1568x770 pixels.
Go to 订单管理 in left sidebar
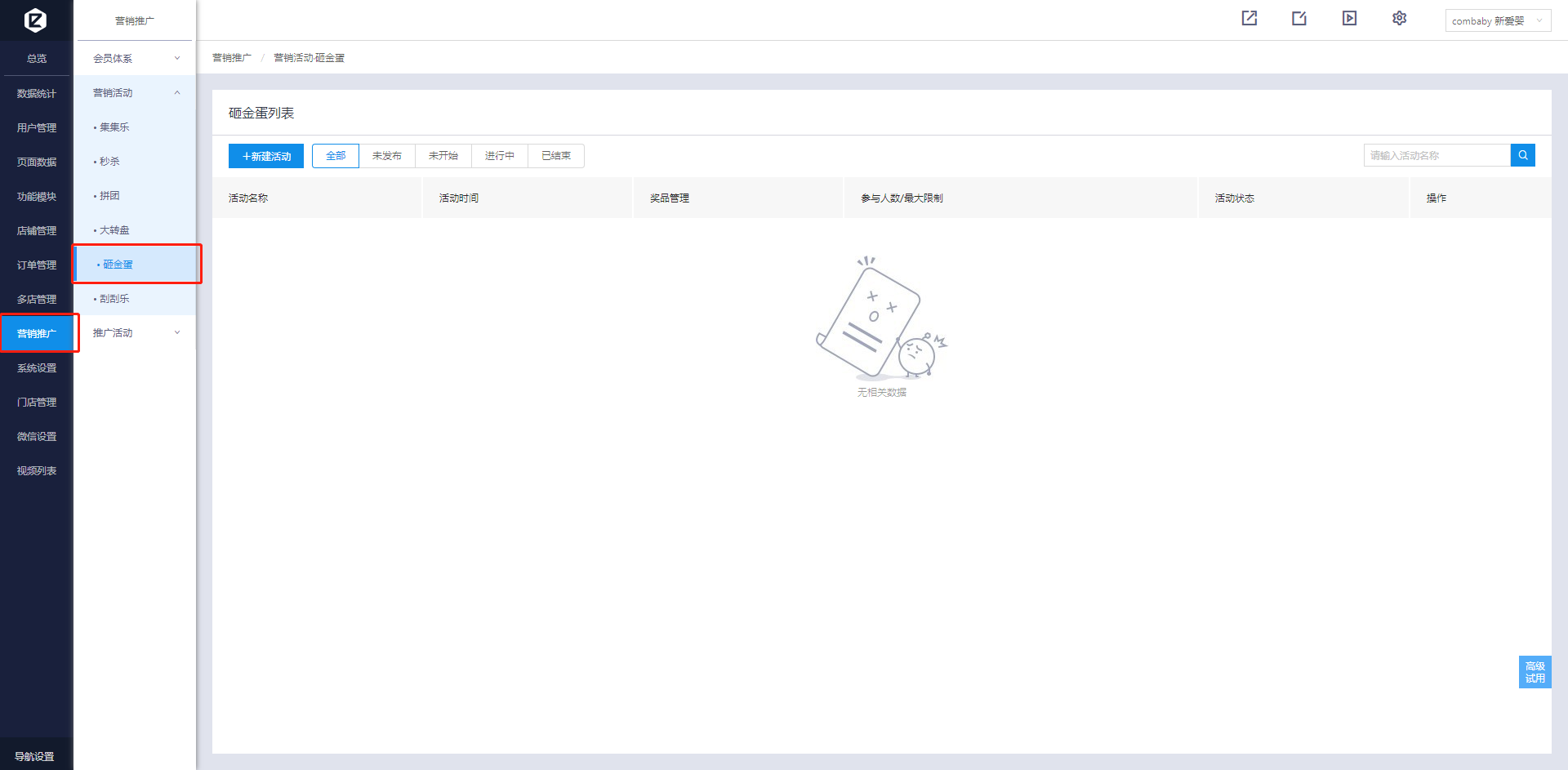37,265
